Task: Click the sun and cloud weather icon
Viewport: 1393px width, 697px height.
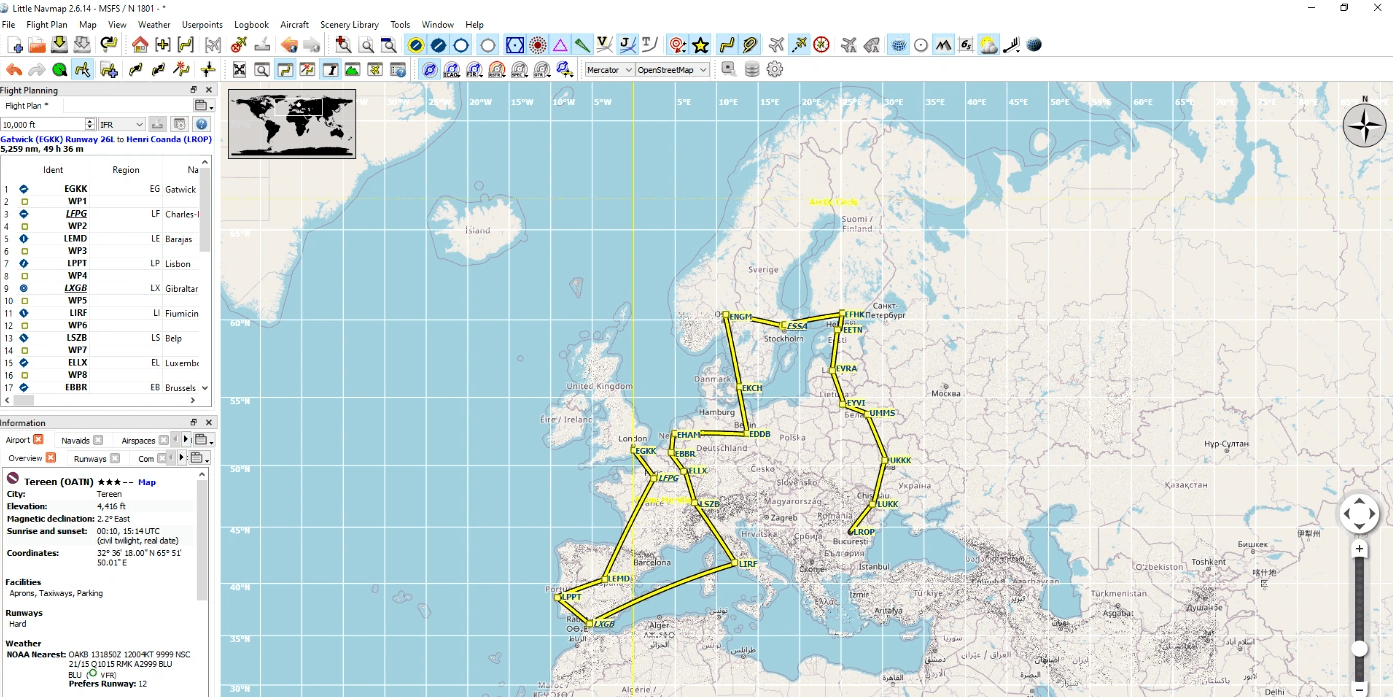Action: click(988, 45)
